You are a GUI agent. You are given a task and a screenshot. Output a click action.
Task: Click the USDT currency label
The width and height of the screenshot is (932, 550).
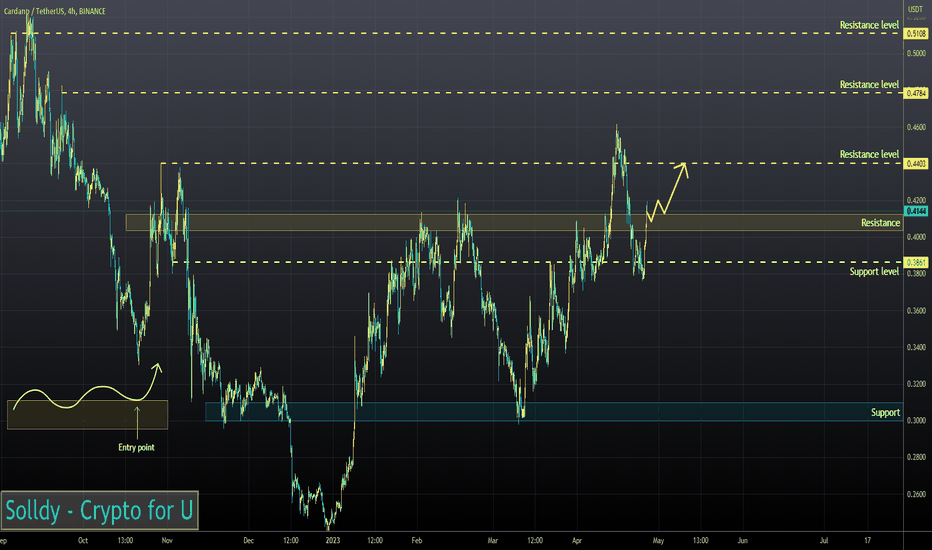point(915,9)
